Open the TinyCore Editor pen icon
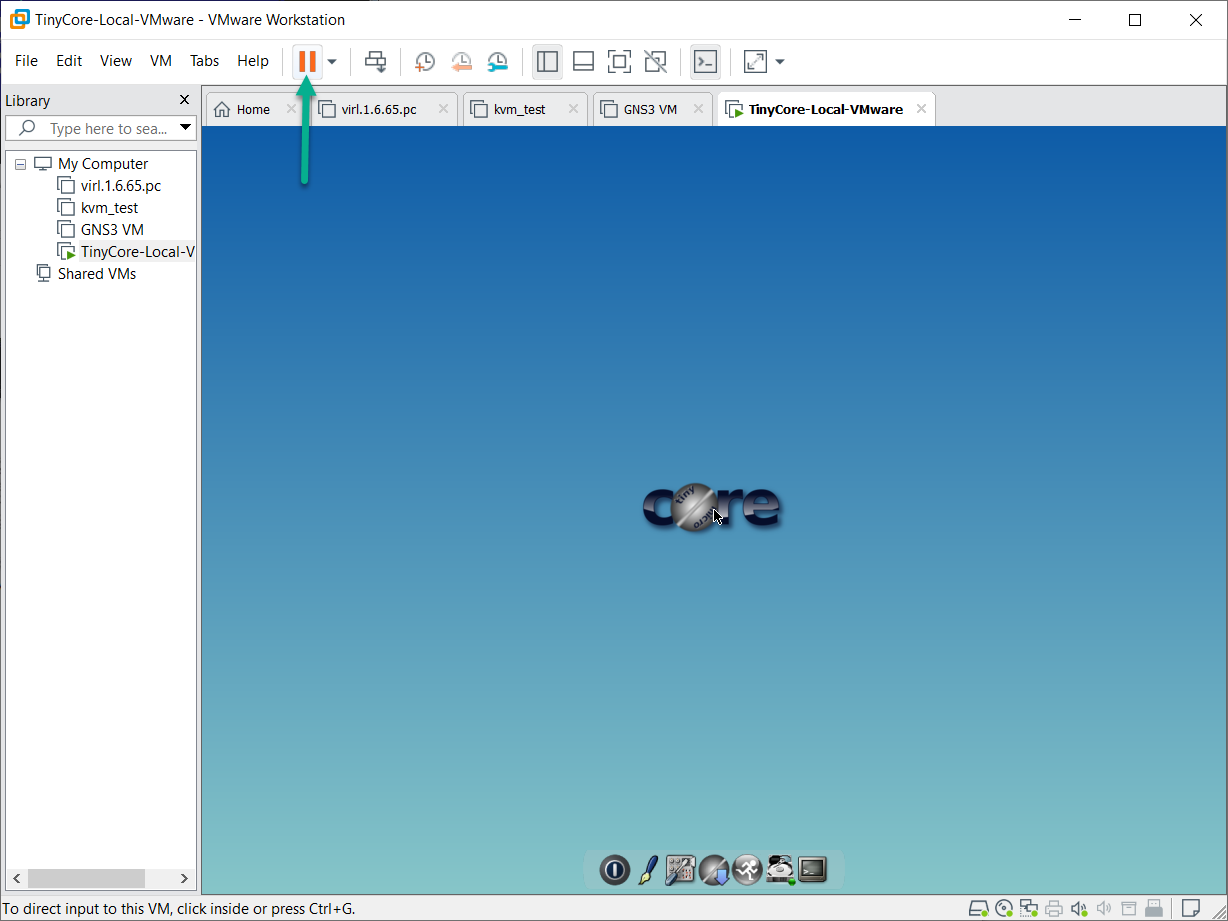Viewport: 1228px width, 921px height. (647, 870)
